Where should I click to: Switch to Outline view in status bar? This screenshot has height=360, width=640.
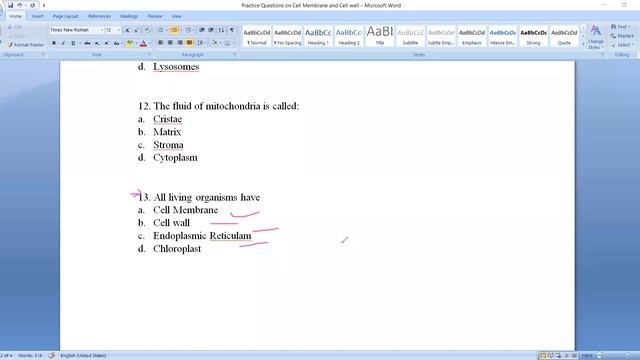[566, 356]
